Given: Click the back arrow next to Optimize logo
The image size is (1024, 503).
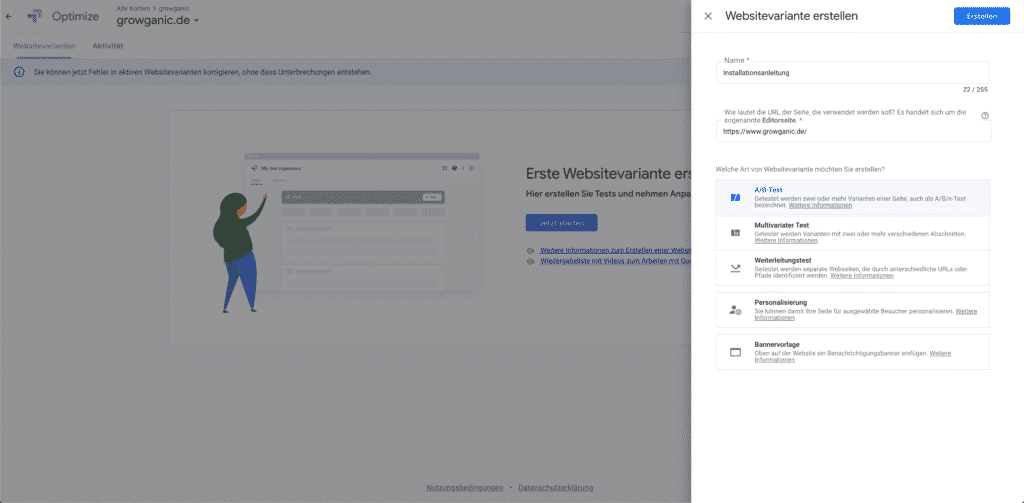Looking at the screenshot, I should (x=9, y=16).
